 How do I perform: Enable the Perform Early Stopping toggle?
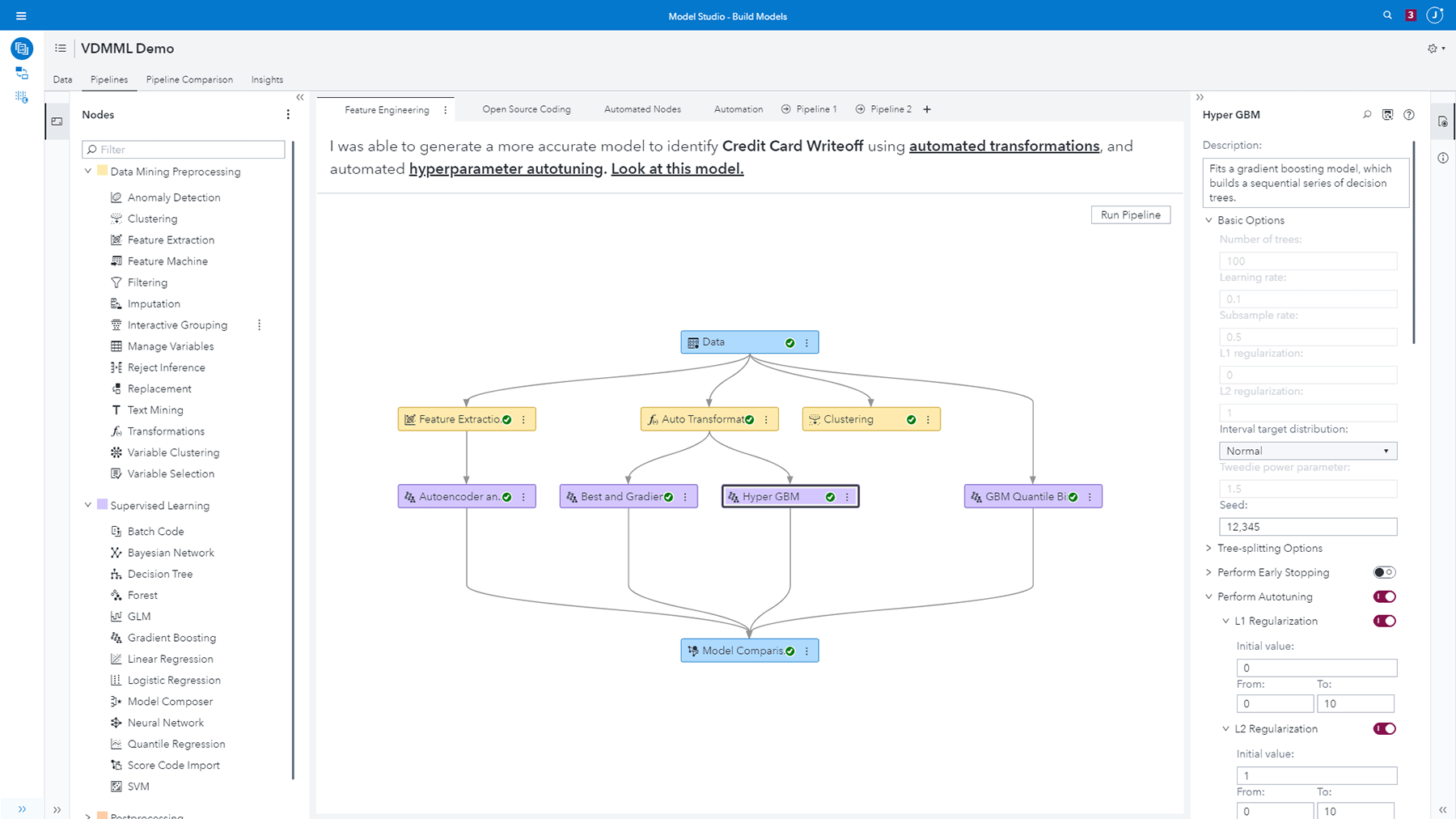pyautogui.click(x=1384, y=572)
